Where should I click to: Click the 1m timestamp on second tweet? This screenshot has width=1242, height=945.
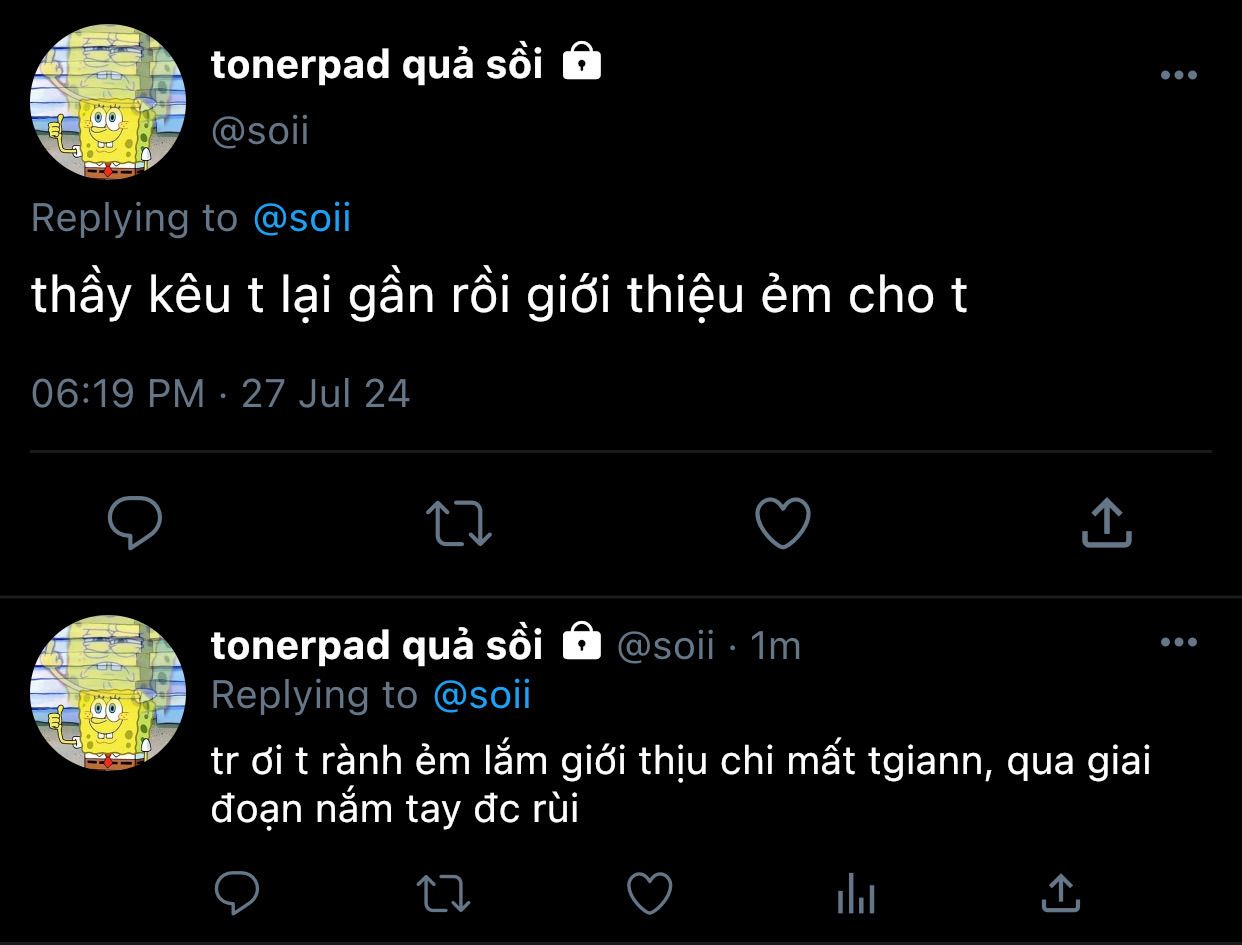tap(776, 647)
